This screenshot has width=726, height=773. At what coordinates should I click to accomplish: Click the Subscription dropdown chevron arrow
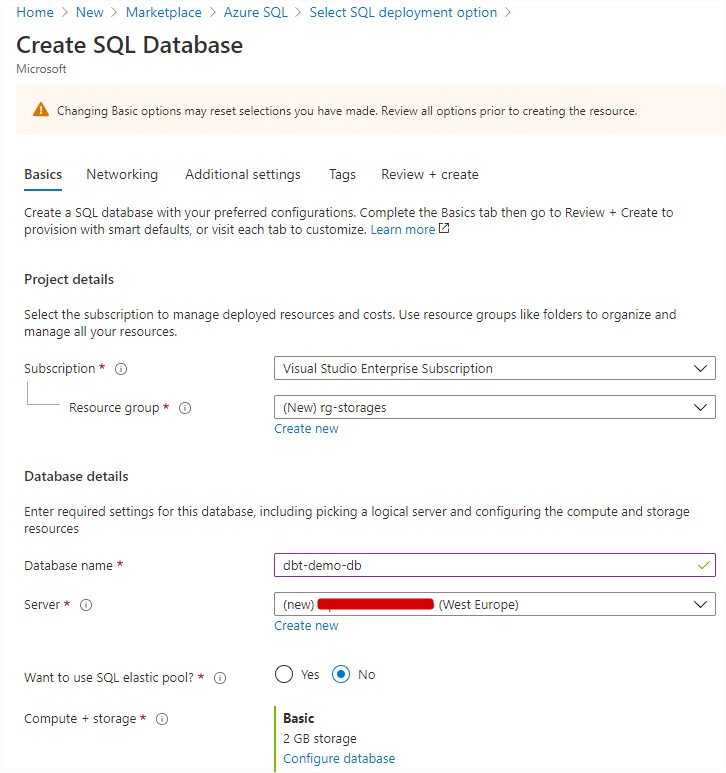click(700, 368)
